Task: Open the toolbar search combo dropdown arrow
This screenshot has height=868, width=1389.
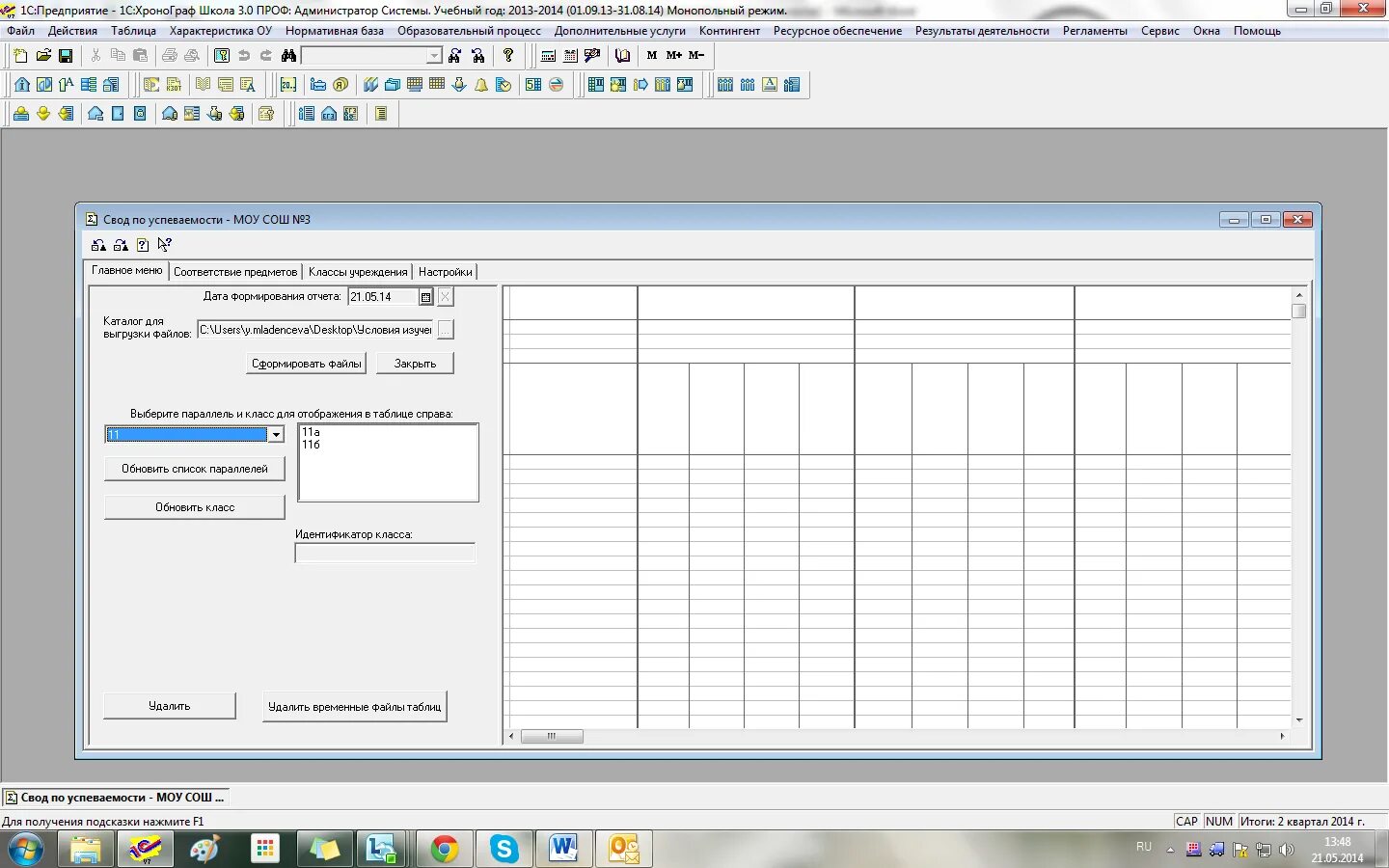Action: [434, 56]
